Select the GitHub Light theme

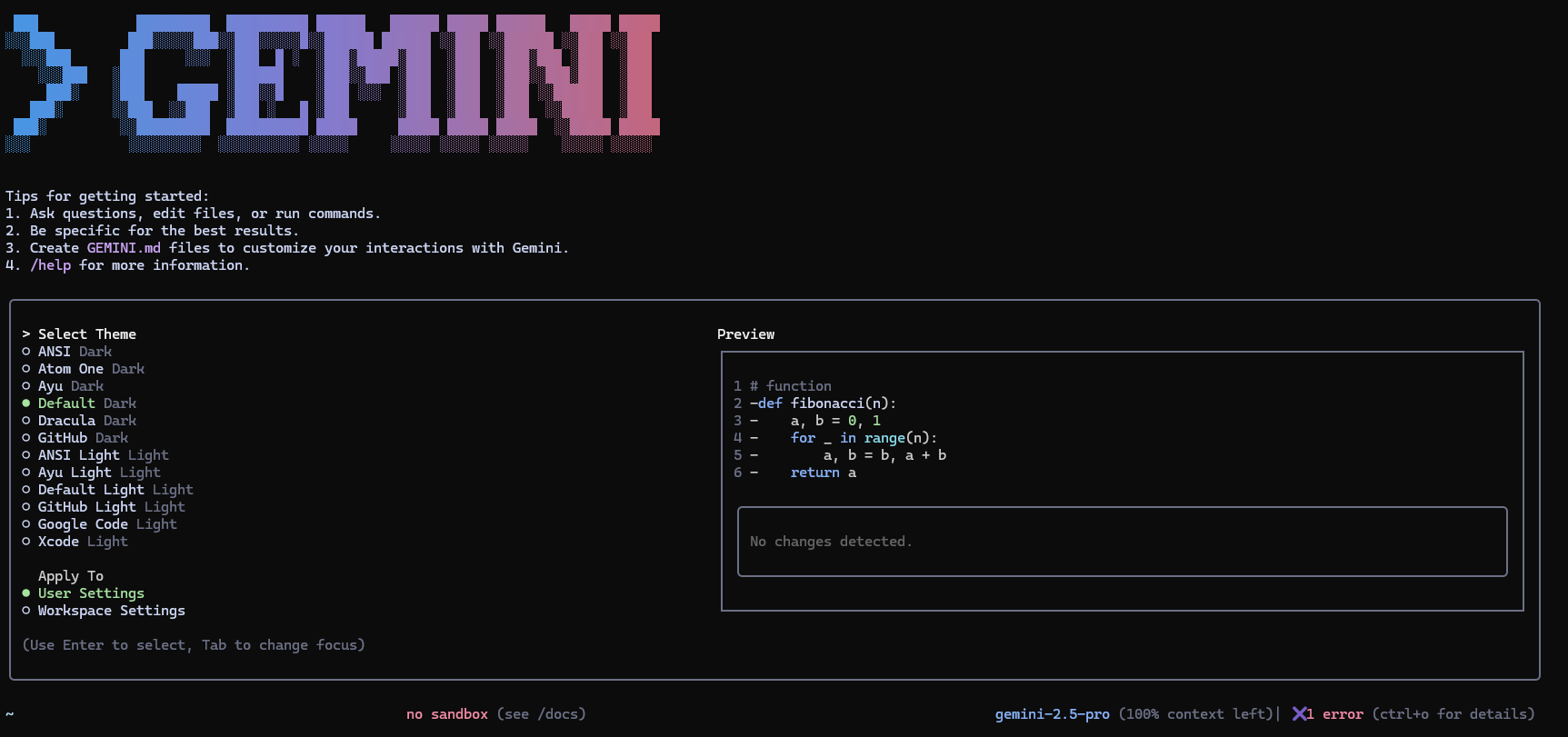pyautogui.click(x=111, y=507)
